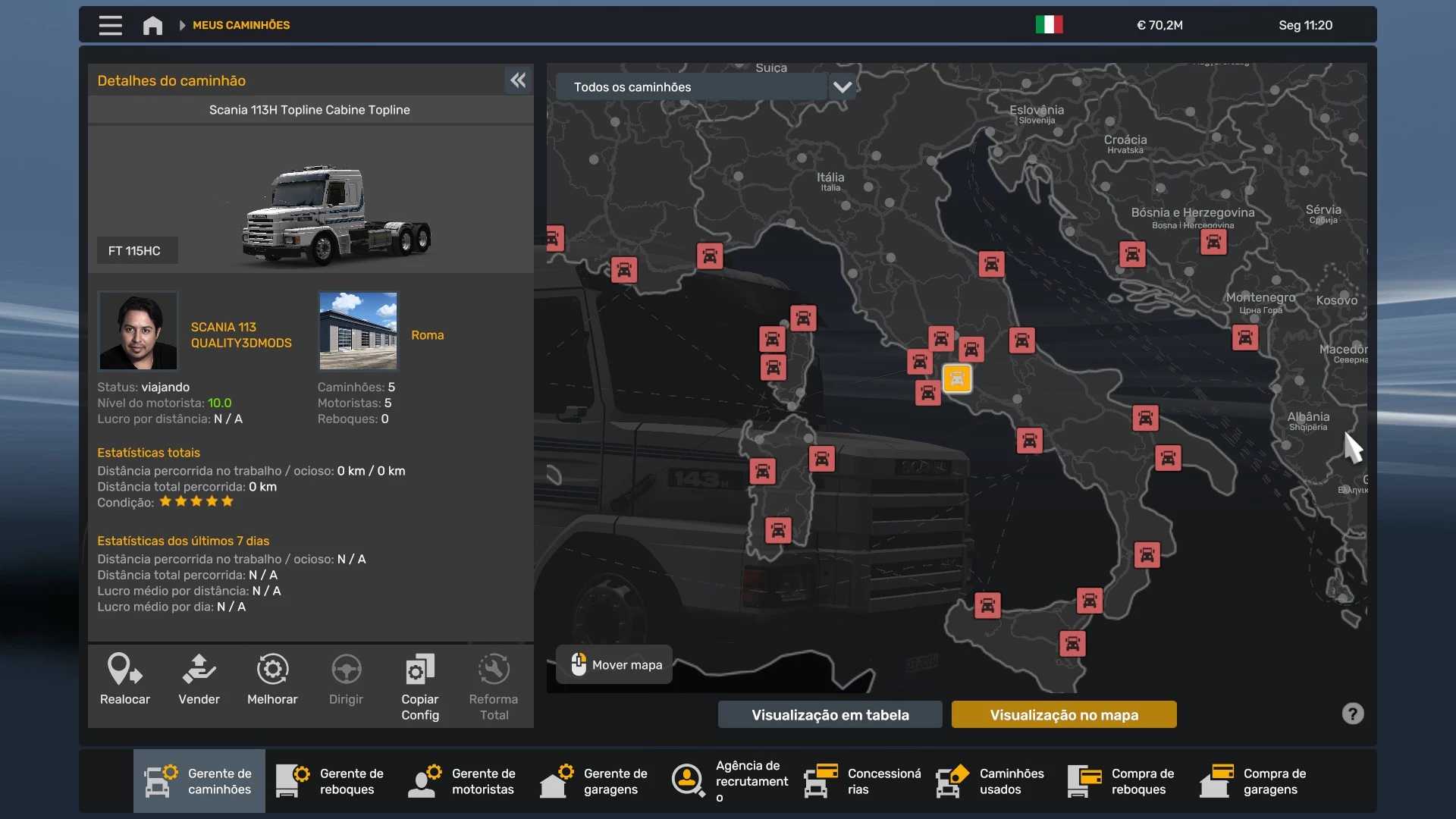Screen dimensions: 1456x819
Task: Click the driver portrait thumbnail
Action: [138, 331]
